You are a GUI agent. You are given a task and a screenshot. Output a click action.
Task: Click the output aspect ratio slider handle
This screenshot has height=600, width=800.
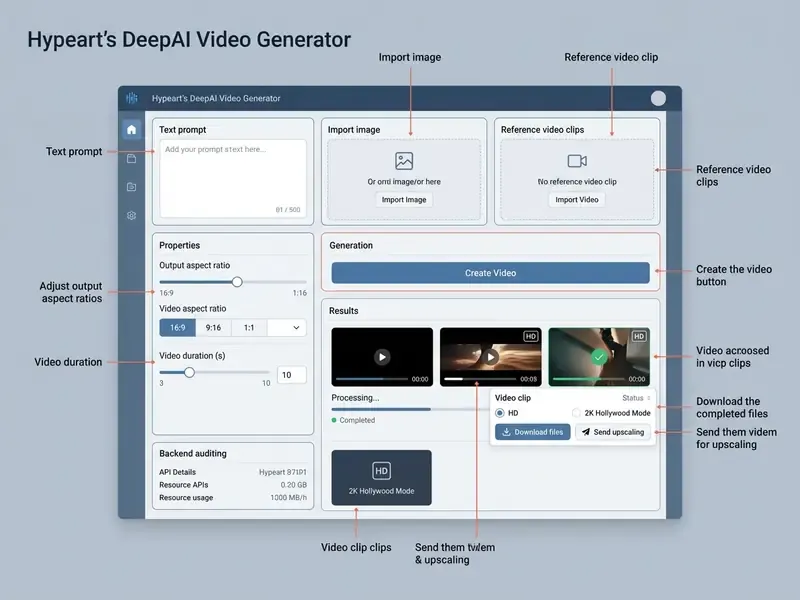(237, 282)
